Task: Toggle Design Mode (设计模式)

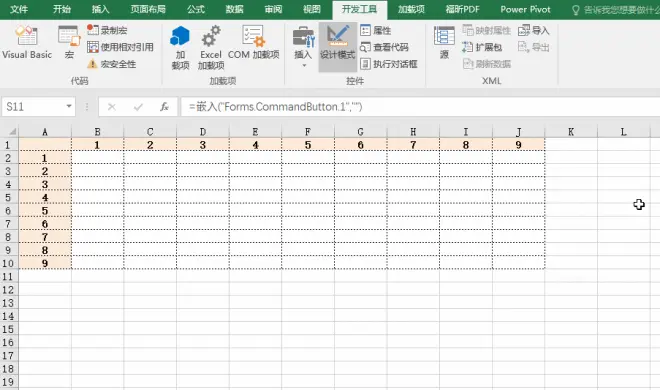Action: click(x=338, y=46)
